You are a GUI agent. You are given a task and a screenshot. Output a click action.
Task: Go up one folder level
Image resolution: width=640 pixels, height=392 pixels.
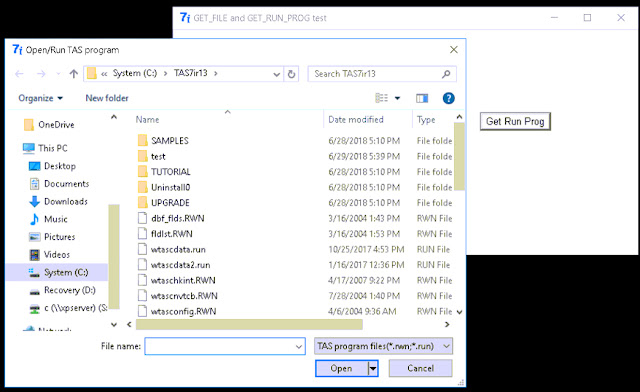73,74
